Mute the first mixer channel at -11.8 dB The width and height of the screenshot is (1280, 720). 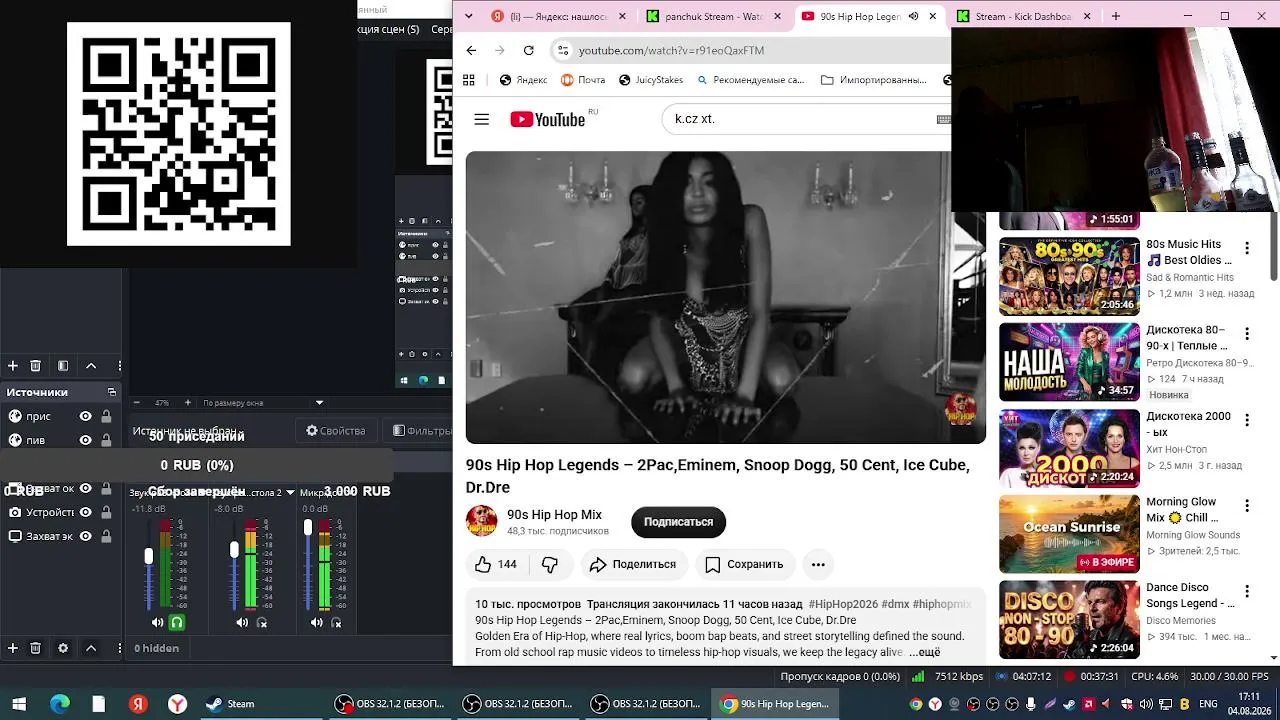[158, 622]
